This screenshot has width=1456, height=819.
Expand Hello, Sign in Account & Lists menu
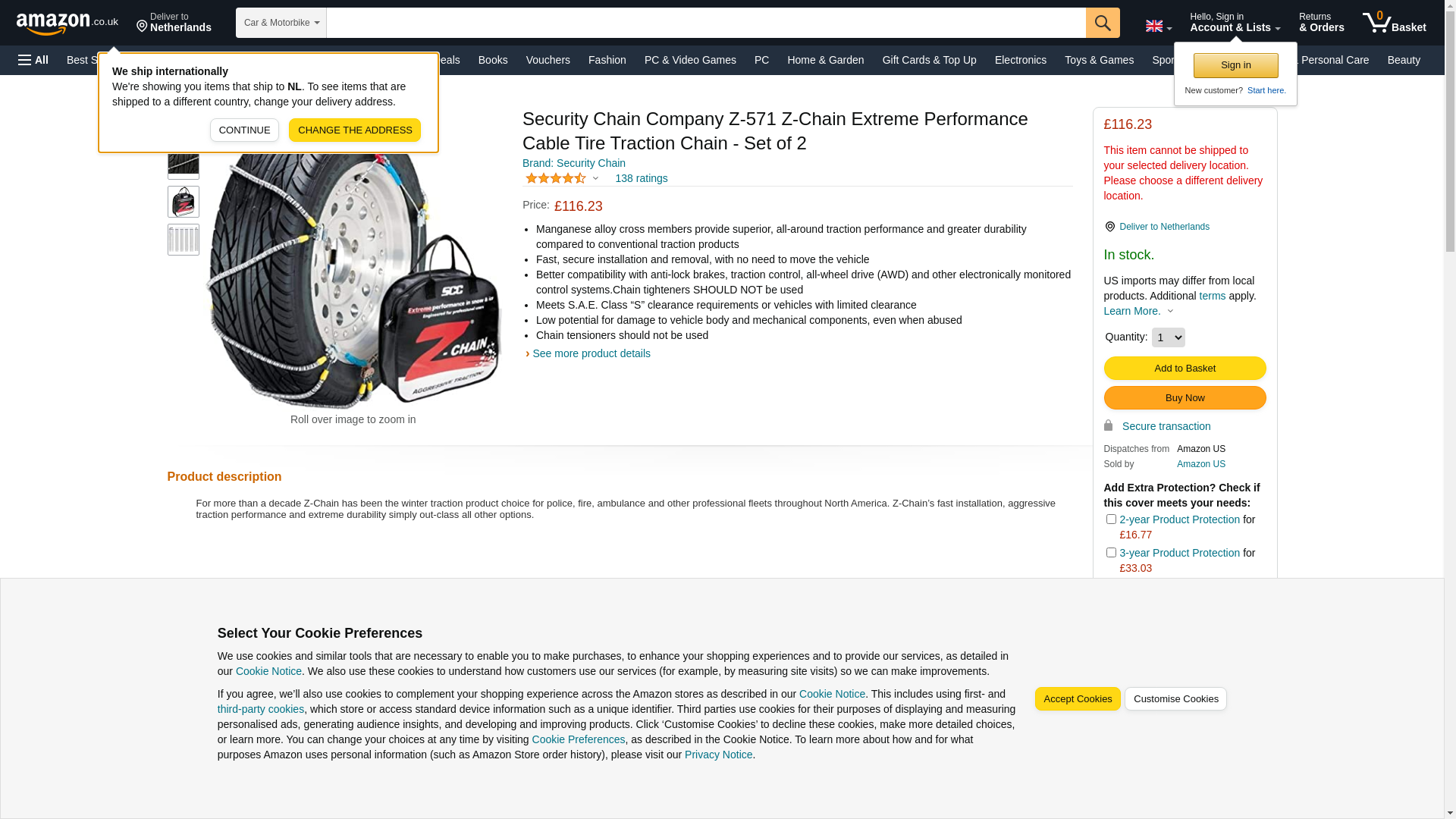tap(1235, 23)
